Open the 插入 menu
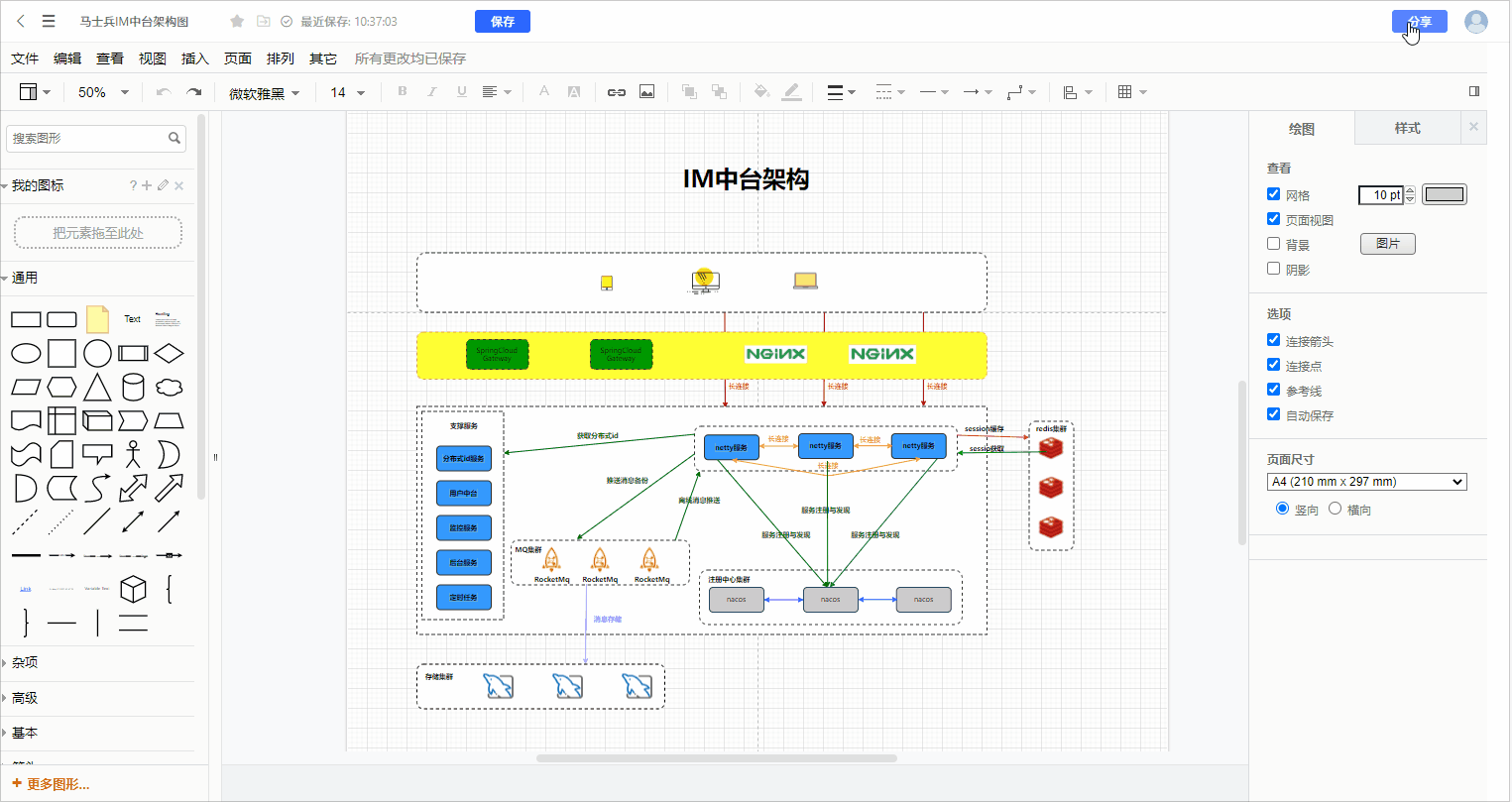 click(x=195, y=58)
